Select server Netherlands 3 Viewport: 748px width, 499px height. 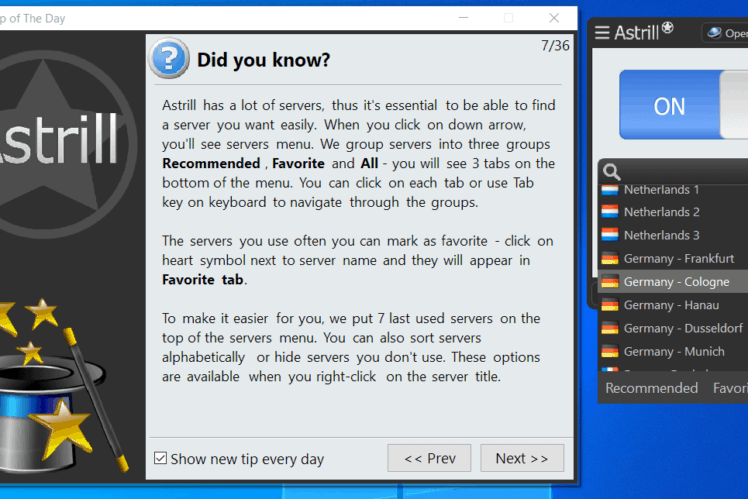673,235
